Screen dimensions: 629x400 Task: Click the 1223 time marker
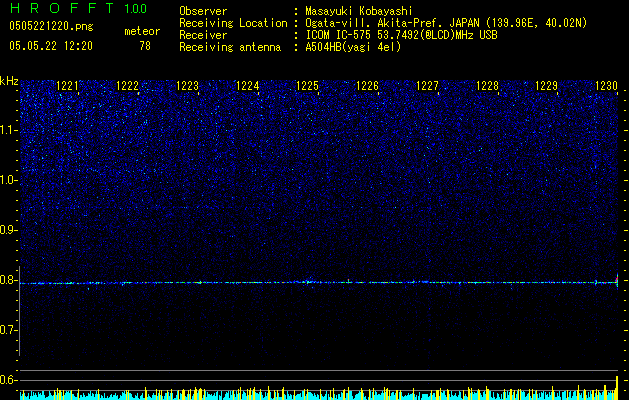(187, 86)
